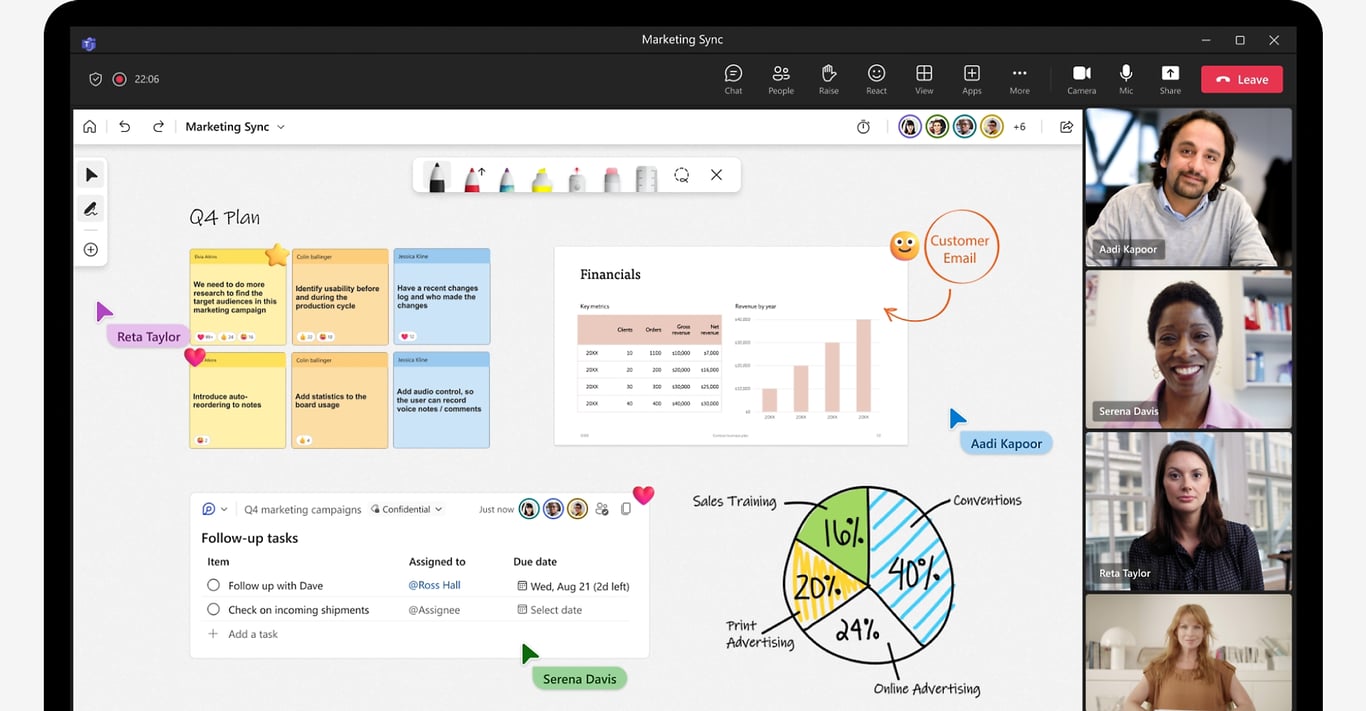Screen dimensions: 1366x711
Task: Change the meeting View layout
Action: [924, 79]
